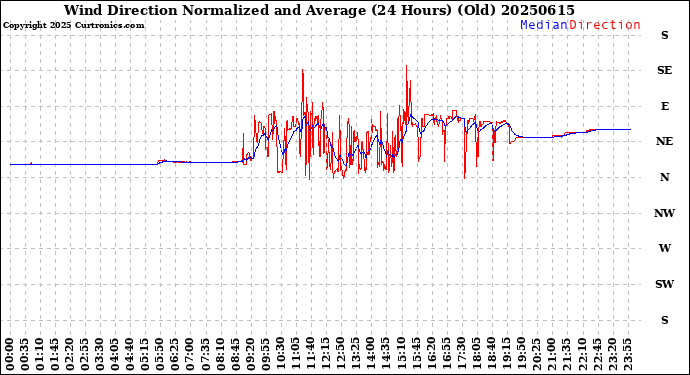The width and height of the screenshot is (690, 375).
Task: Click the 07:00 time axis label
Action: pyautogui.click(x=190, y=354)
